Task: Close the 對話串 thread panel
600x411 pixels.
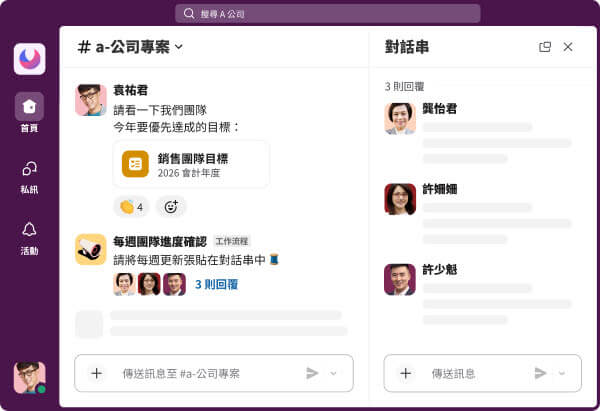Action: (x=568, y=47)
